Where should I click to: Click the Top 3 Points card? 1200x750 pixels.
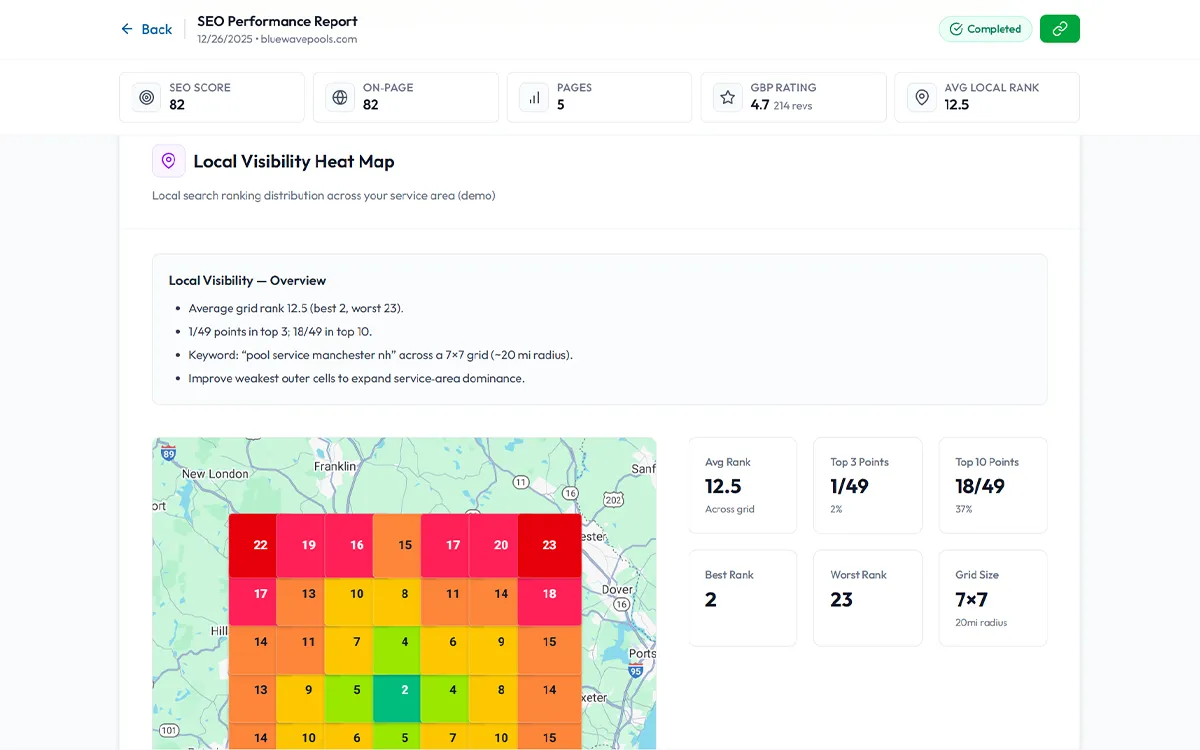point(867,485)
